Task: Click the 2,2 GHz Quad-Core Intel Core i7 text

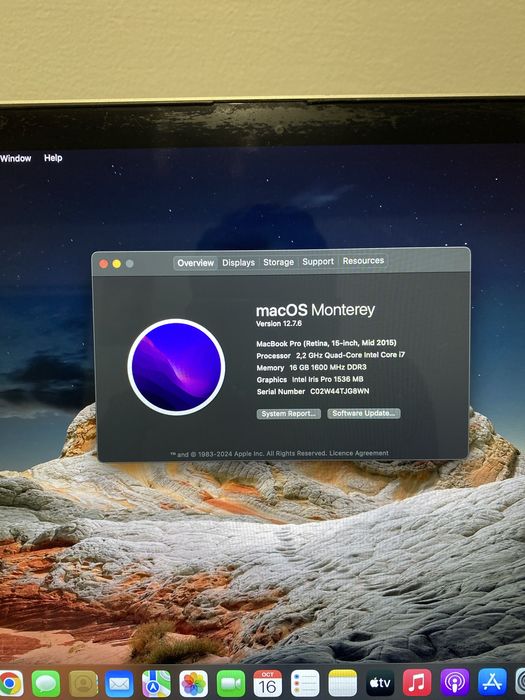Action: (350, 355)
